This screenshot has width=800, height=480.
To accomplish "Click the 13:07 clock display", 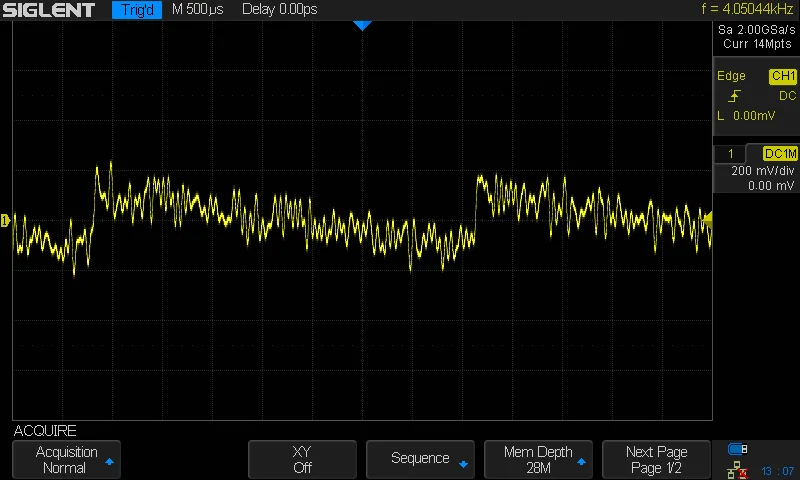I will (x=778, y=471).
